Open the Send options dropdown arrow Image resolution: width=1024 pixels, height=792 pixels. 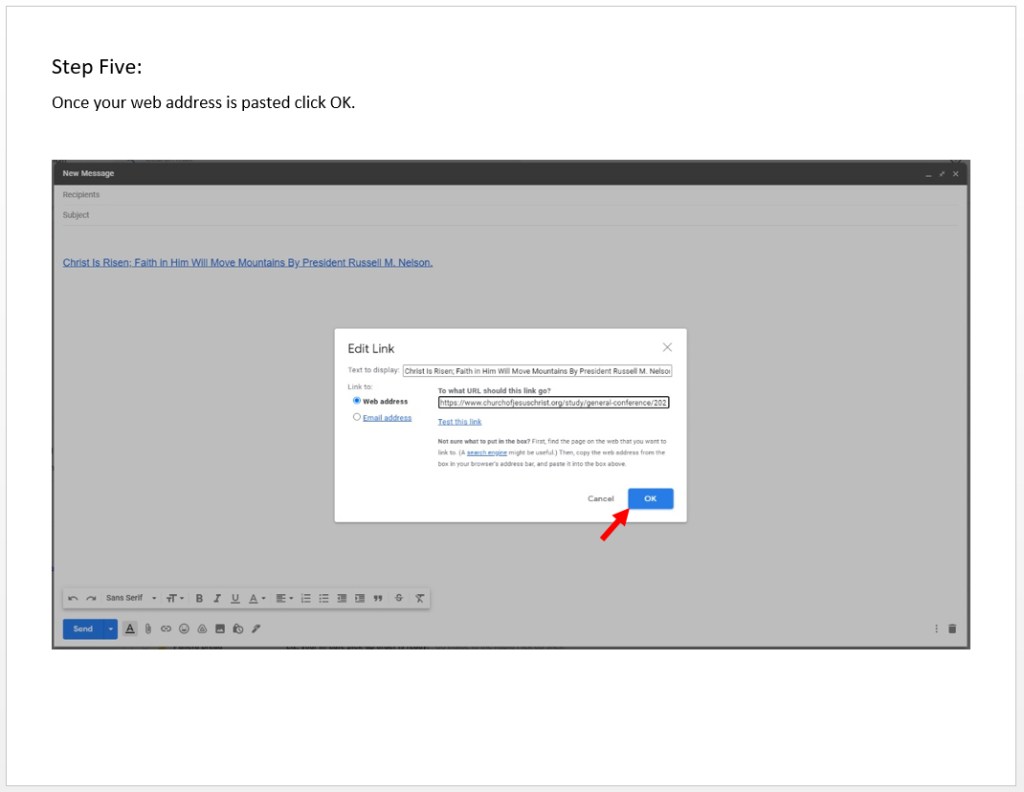[110, 629]
